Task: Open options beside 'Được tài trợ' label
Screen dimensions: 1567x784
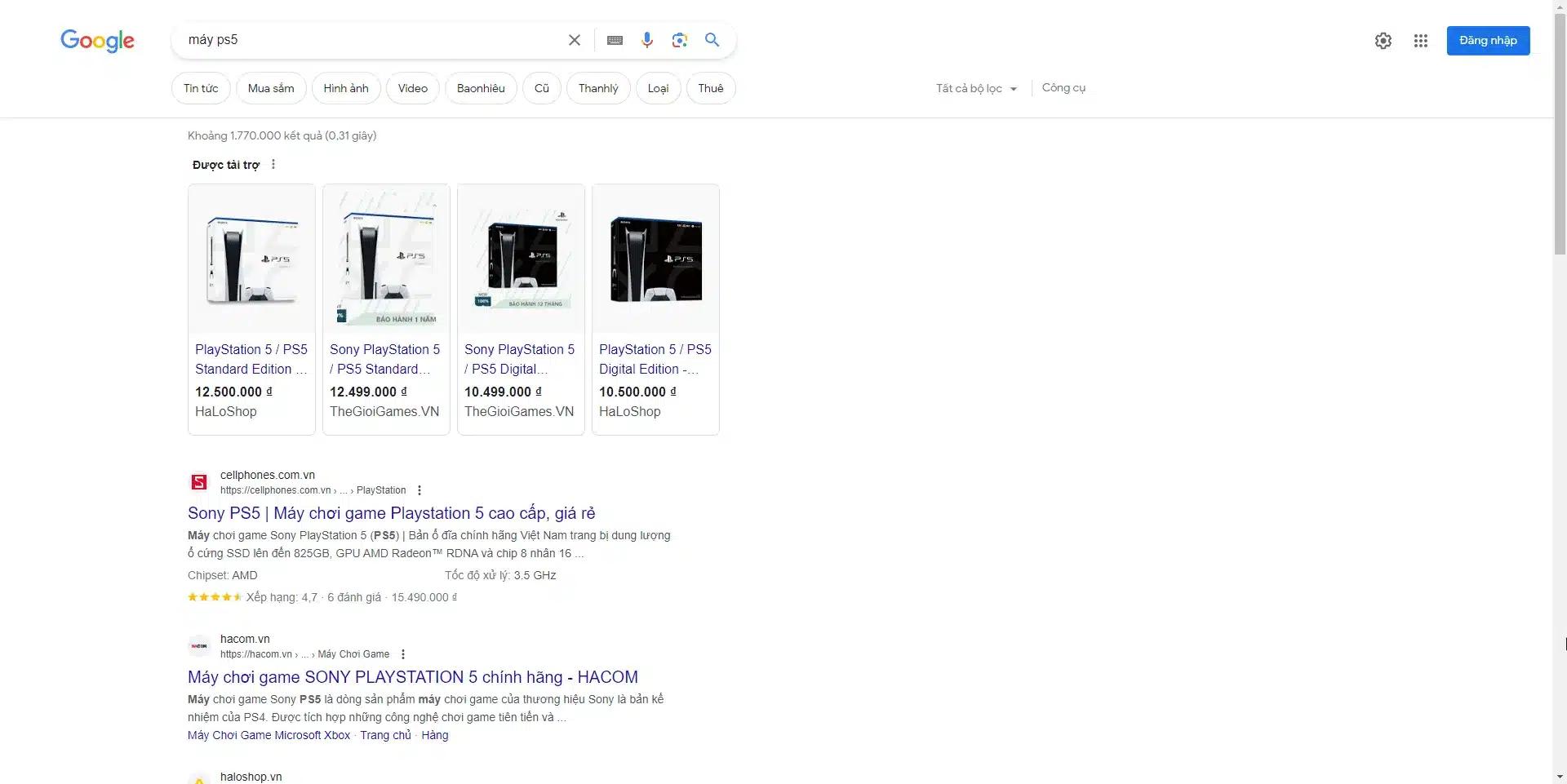Action: pos(273,165)
